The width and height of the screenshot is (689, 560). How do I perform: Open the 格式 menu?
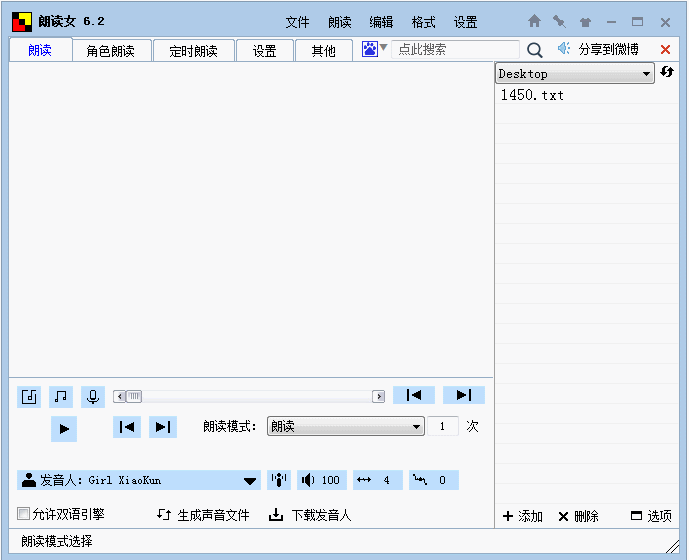[x=423, y=22]
